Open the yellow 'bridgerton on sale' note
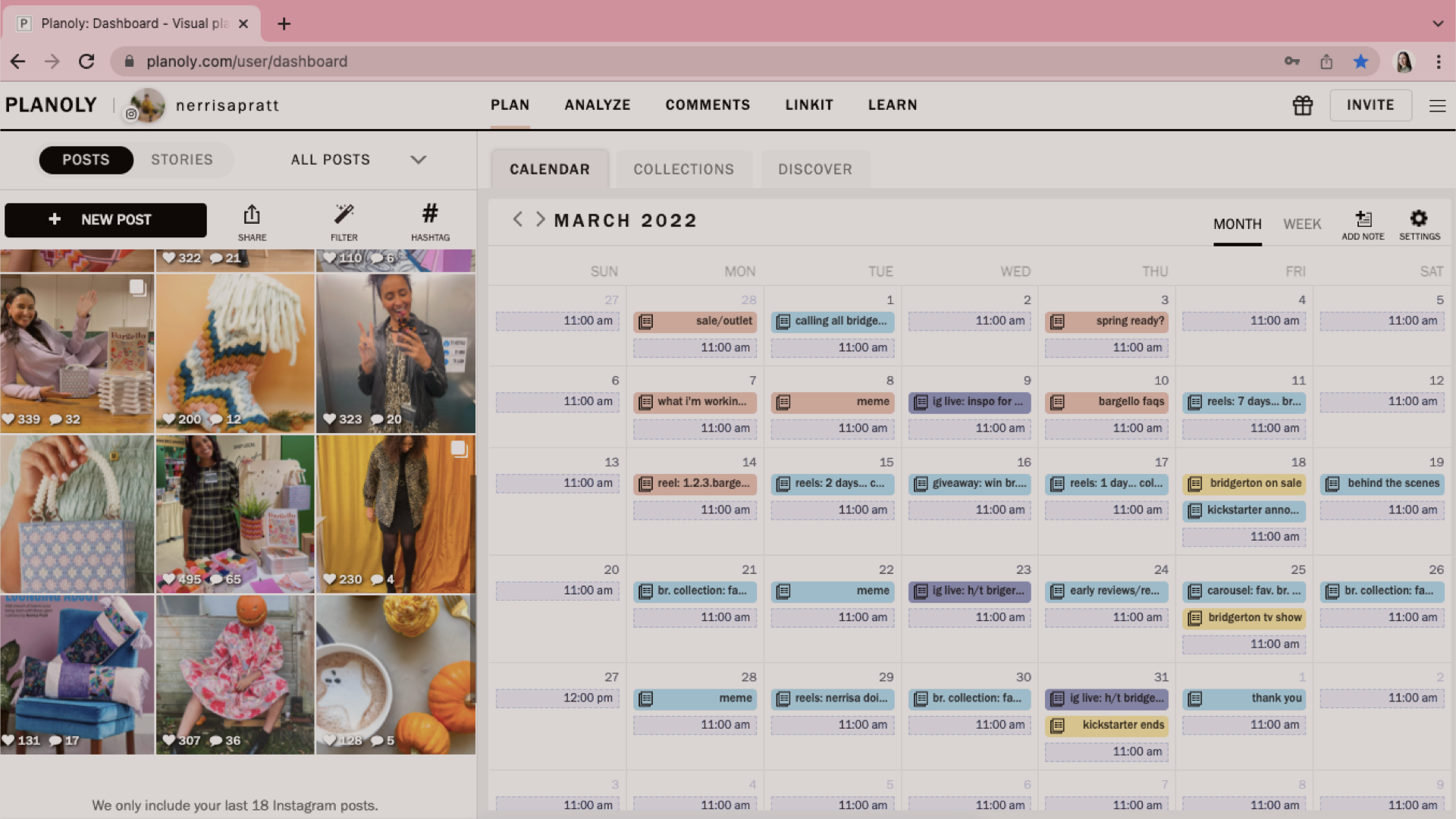The width and height of the screenshot is (1456, 819). click(1244, 484)
